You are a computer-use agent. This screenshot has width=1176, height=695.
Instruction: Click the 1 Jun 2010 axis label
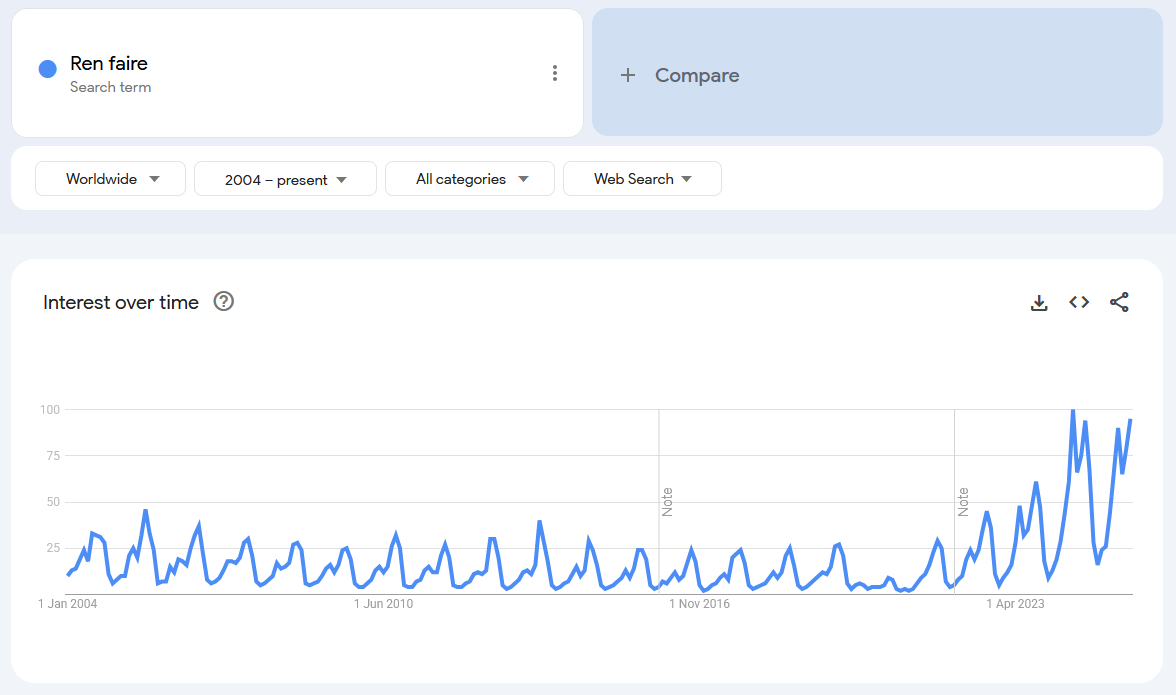(x=383, y=604)
